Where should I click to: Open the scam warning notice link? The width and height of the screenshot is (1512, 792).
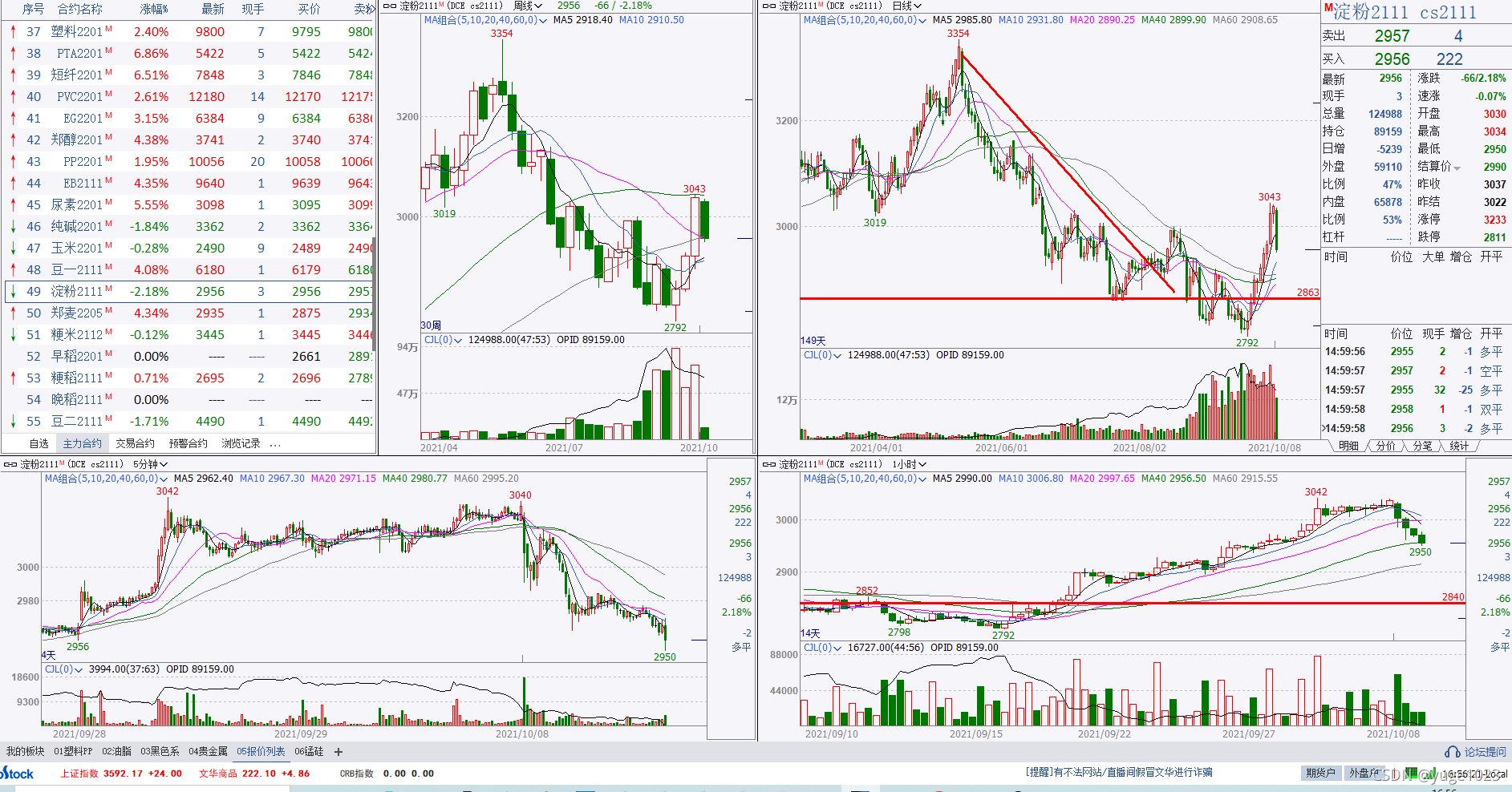1119,773
